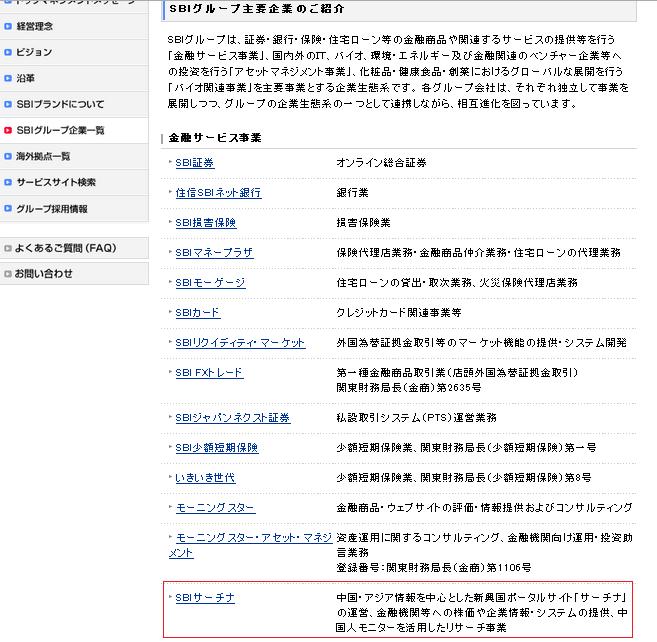Open the 経営理念 sidebar item
This screenshot has width=657, height=642.
[x=74, y=26]
